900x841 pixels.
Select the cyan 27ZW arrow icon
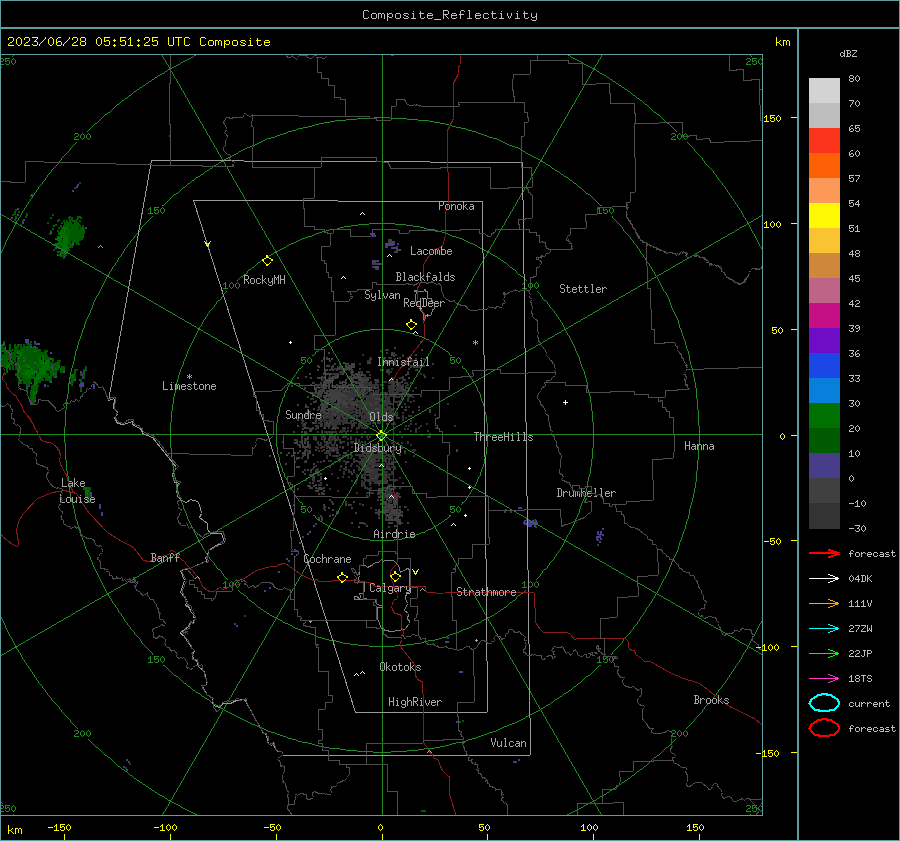824,629
